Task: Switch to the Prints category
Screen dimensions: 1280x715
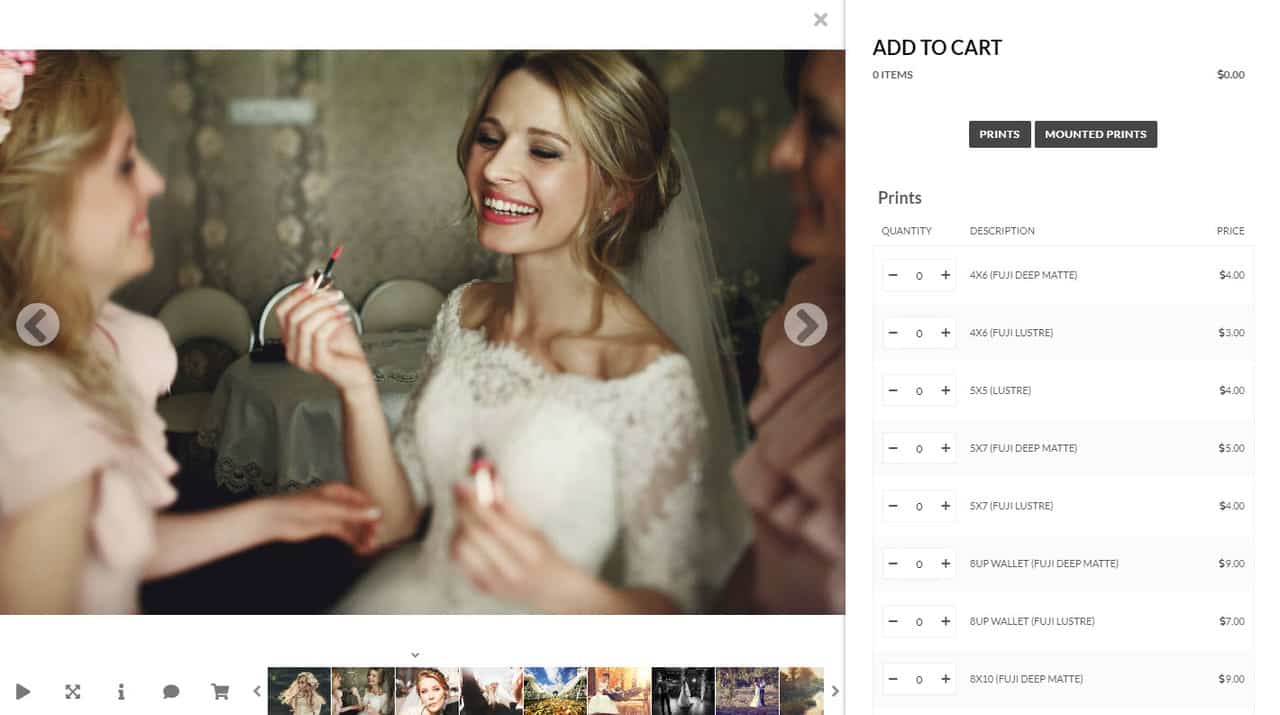Action: 999,134
